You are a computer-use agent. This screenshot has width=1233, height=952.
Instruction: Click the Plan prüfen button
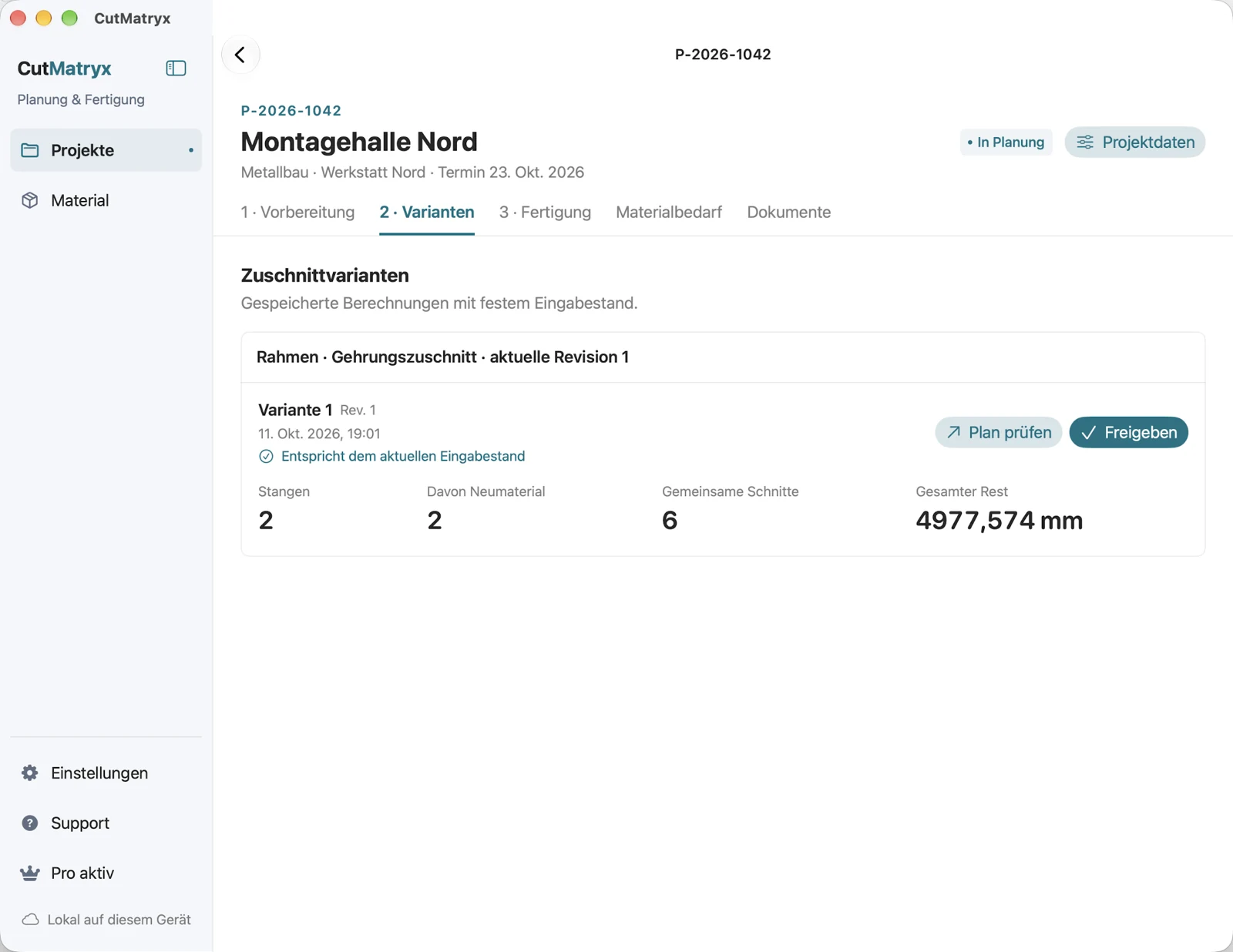999,433
